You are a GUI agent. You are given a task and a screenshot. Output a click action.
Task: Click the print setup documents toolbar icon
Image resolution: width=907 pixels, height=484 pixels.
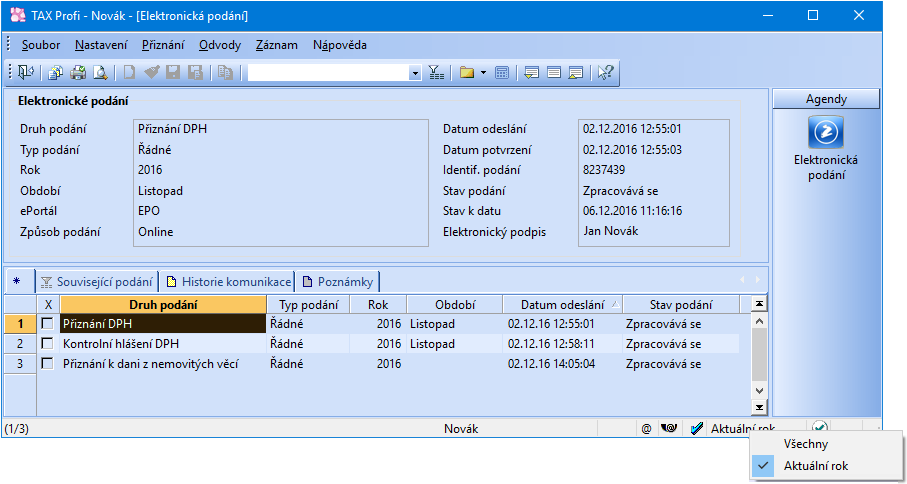click(56, 72)
